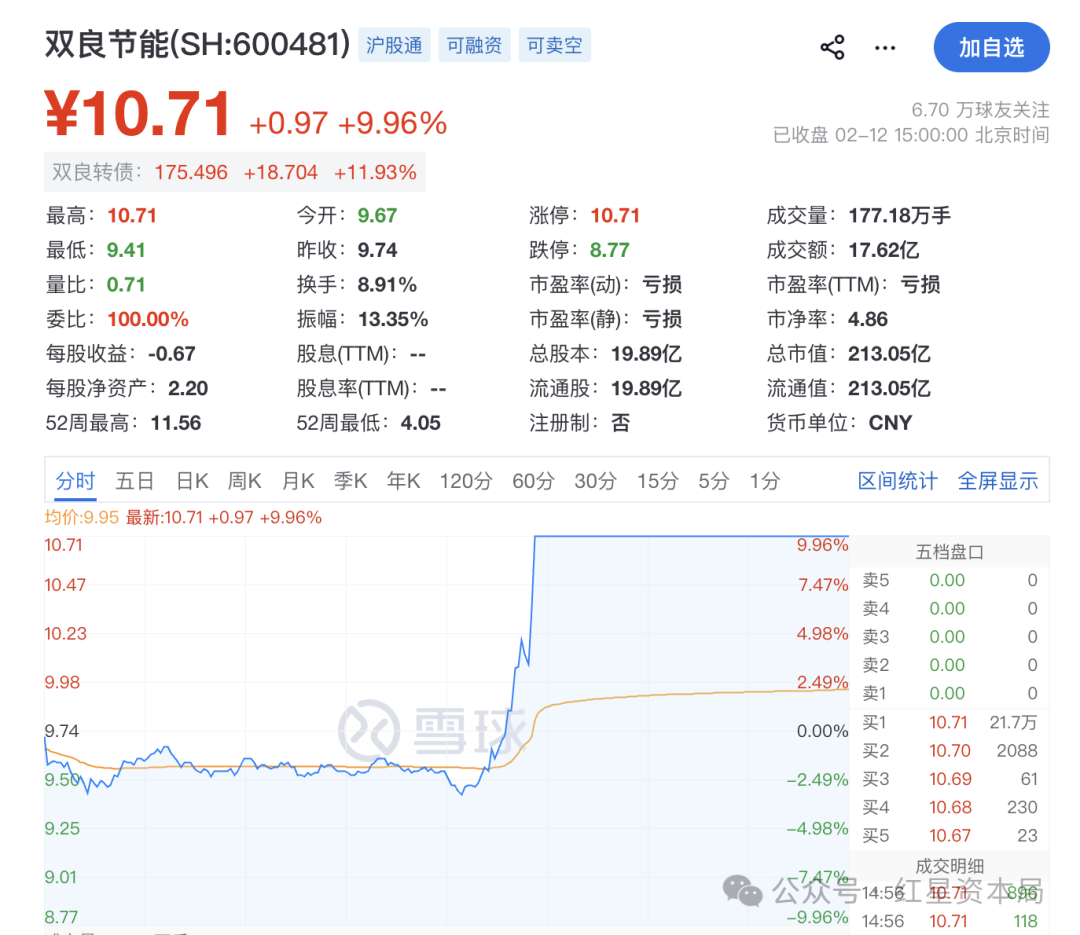Click the 均价:9.95 label above chart
Viewport: 1080px width, 935px height.
[x=81, y=517]
